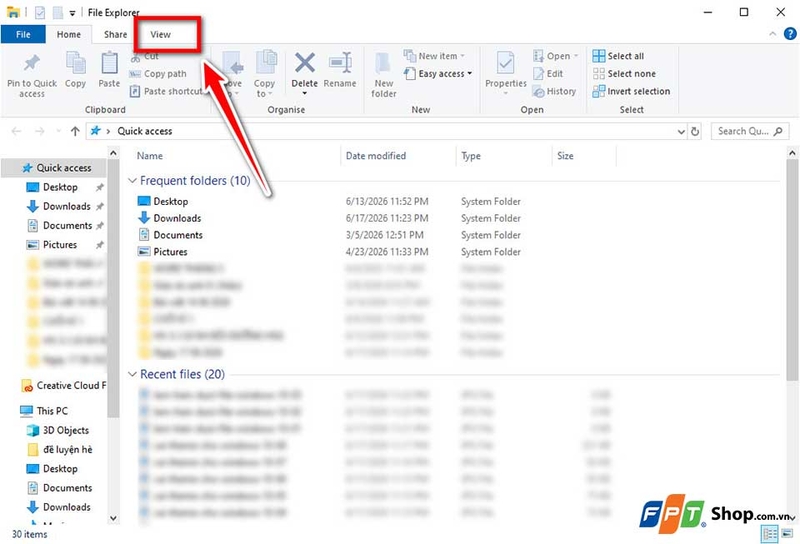
Task: Select Copy path in Clipboard group
Action: 158,73
